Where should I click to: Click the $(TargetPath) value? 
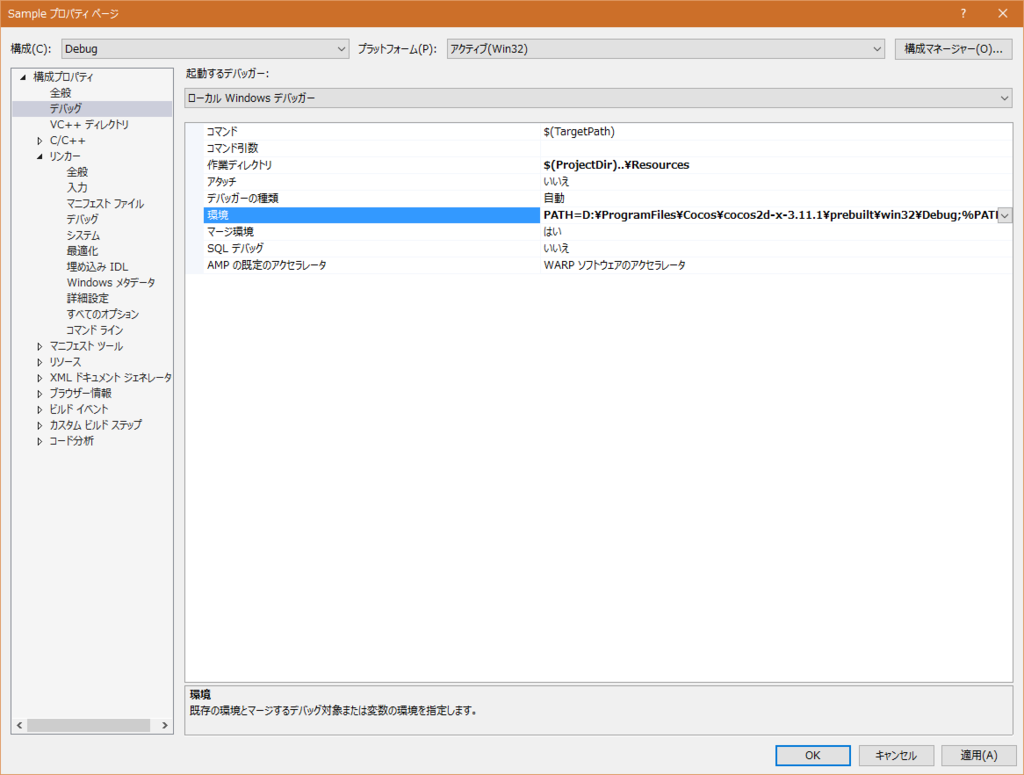tap(579, 131)
